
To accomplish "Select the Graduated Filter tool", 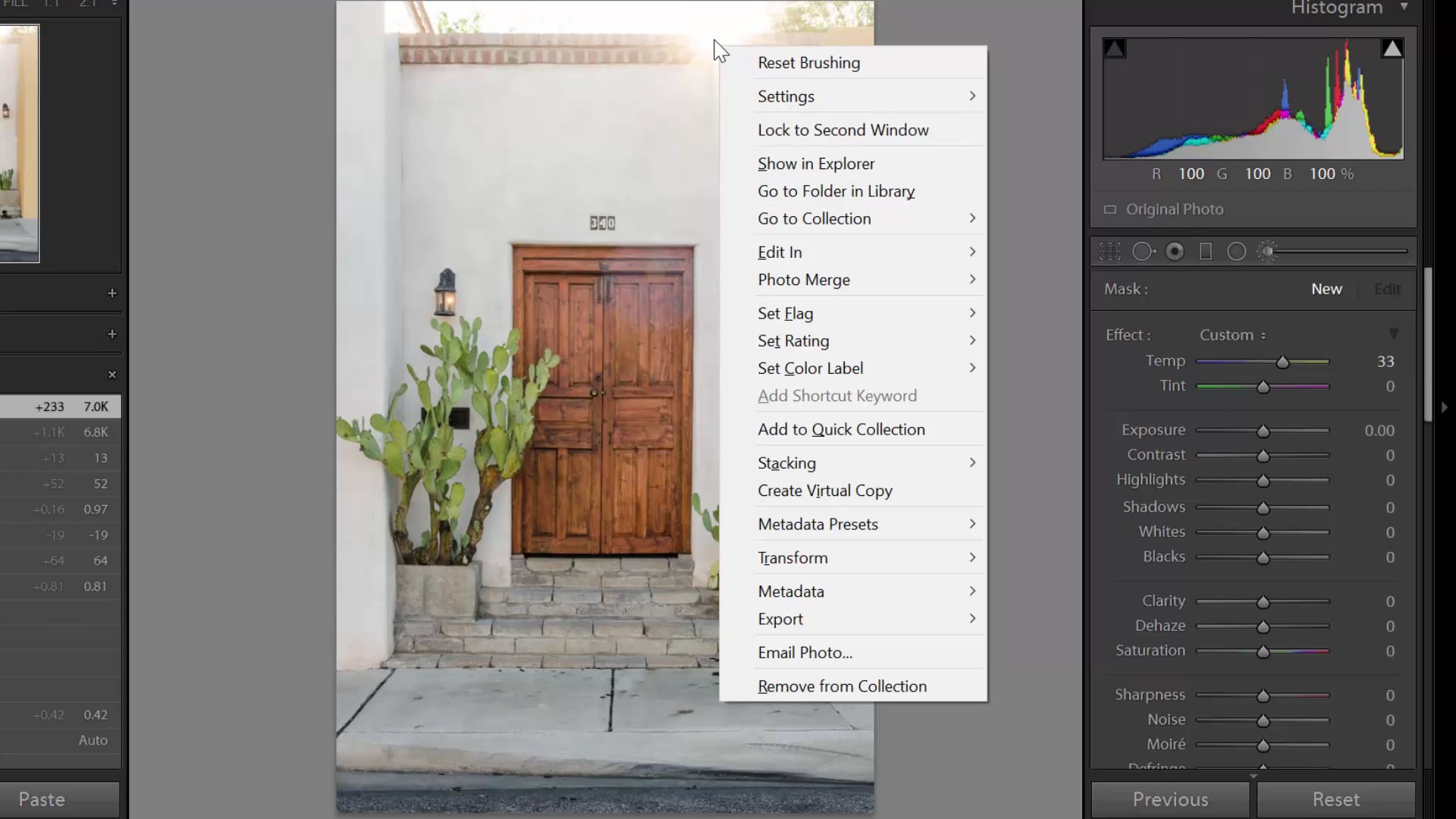I will pyautogui.click(x=1207, y=251).
